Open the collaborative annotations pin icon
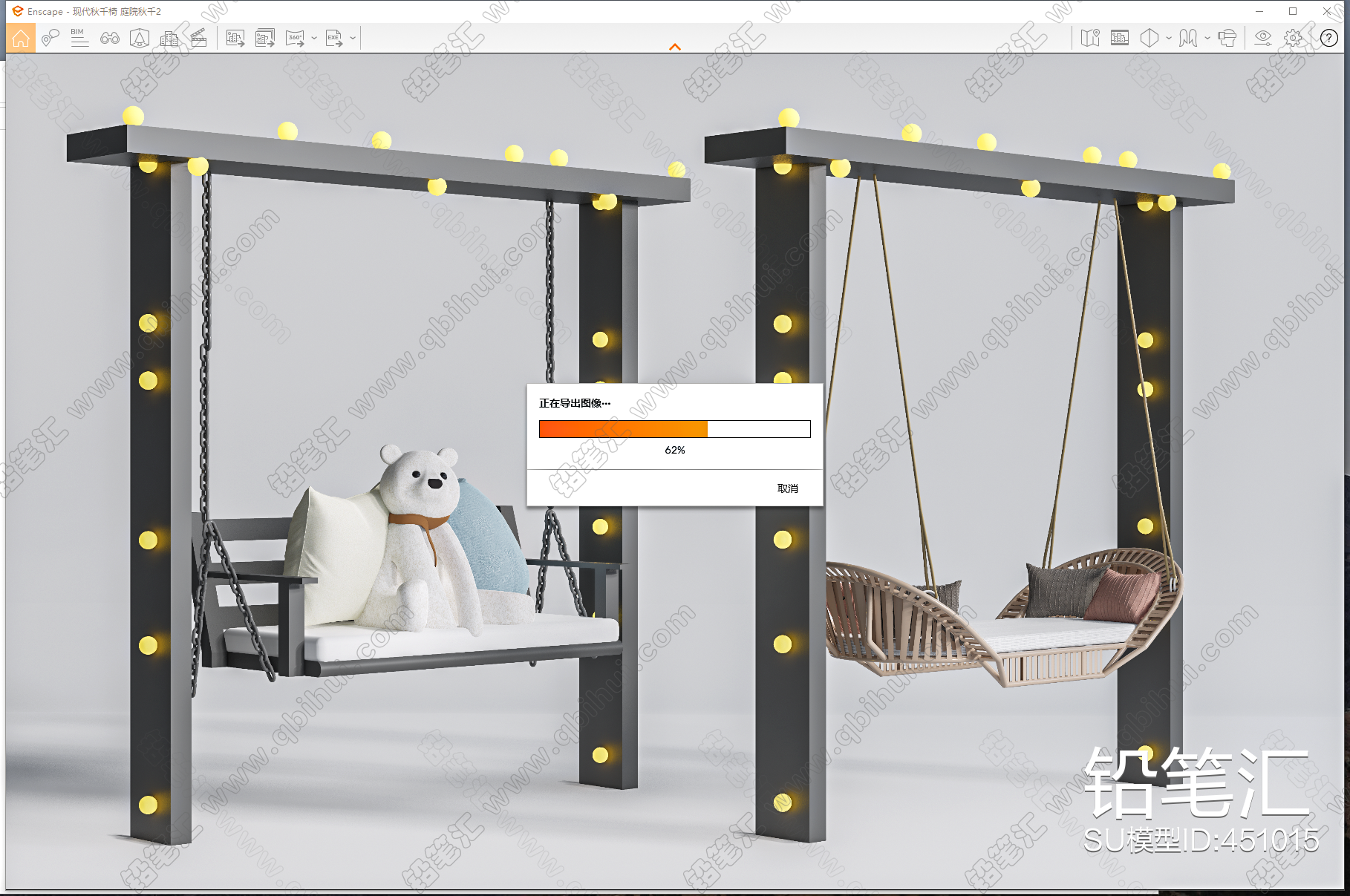Screen dimensions: 1350x896 (x=50, y=38)
